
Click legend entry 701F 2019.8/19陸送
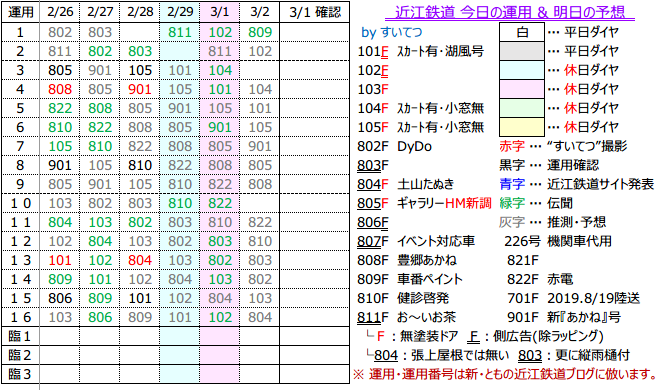coord(573,298)
